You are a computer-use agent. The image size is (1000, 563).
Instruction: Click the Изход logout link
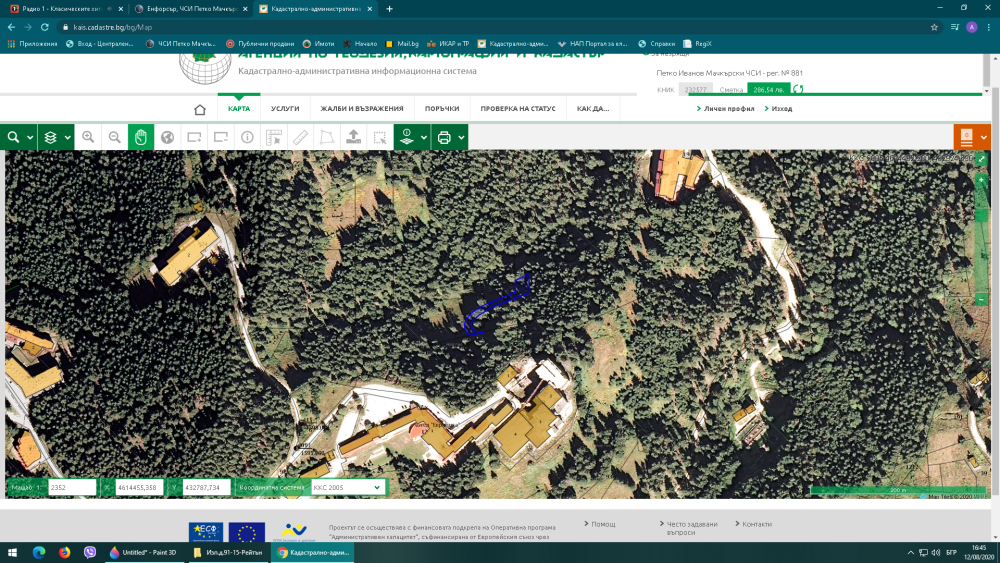pyautogui.click(x=781, y=109)
